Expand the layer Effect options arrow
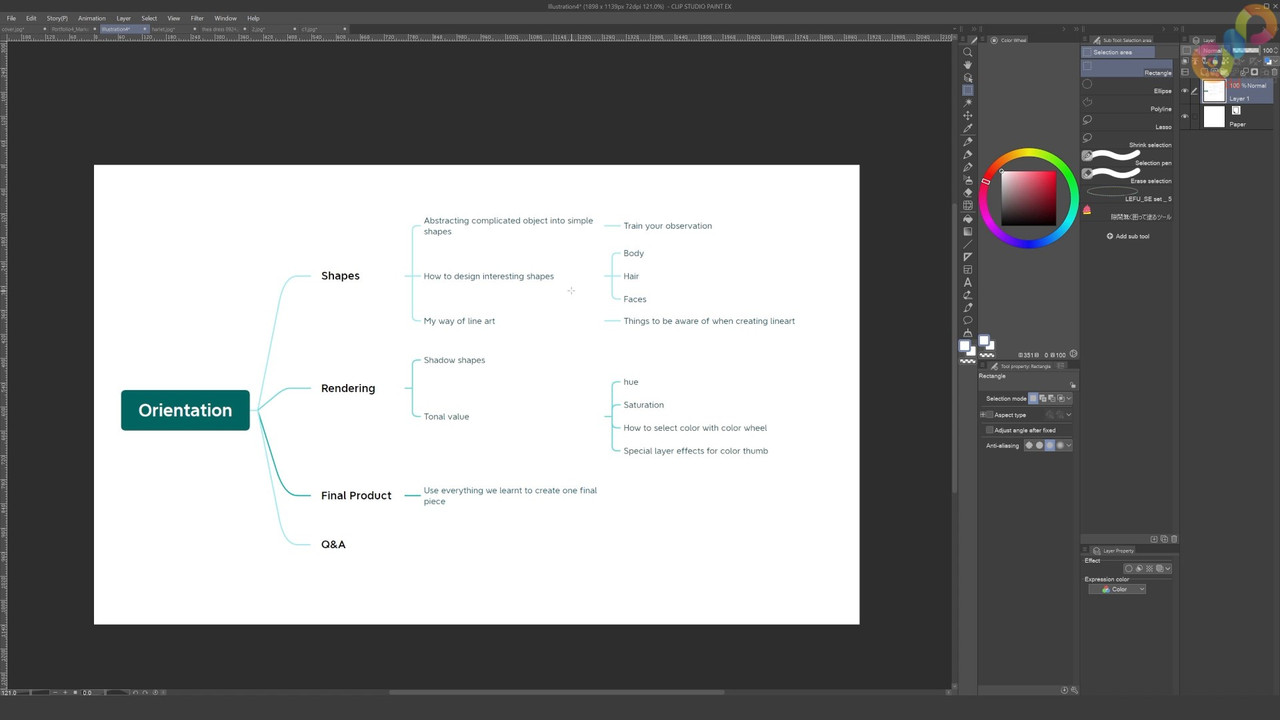 click(x=1168, y=569)
